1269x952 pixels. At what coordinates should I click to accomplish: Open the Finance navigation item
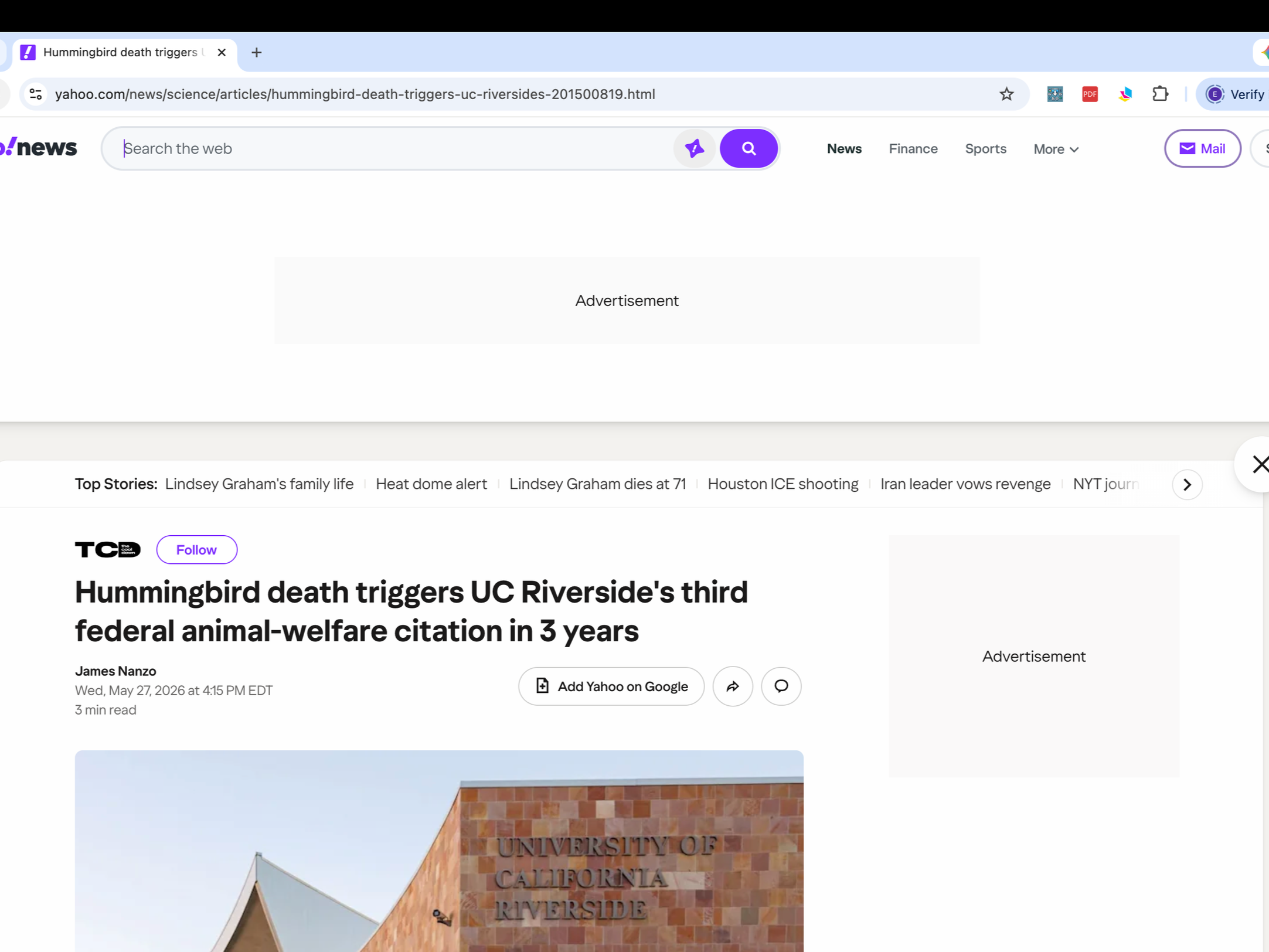coord(913,149)
